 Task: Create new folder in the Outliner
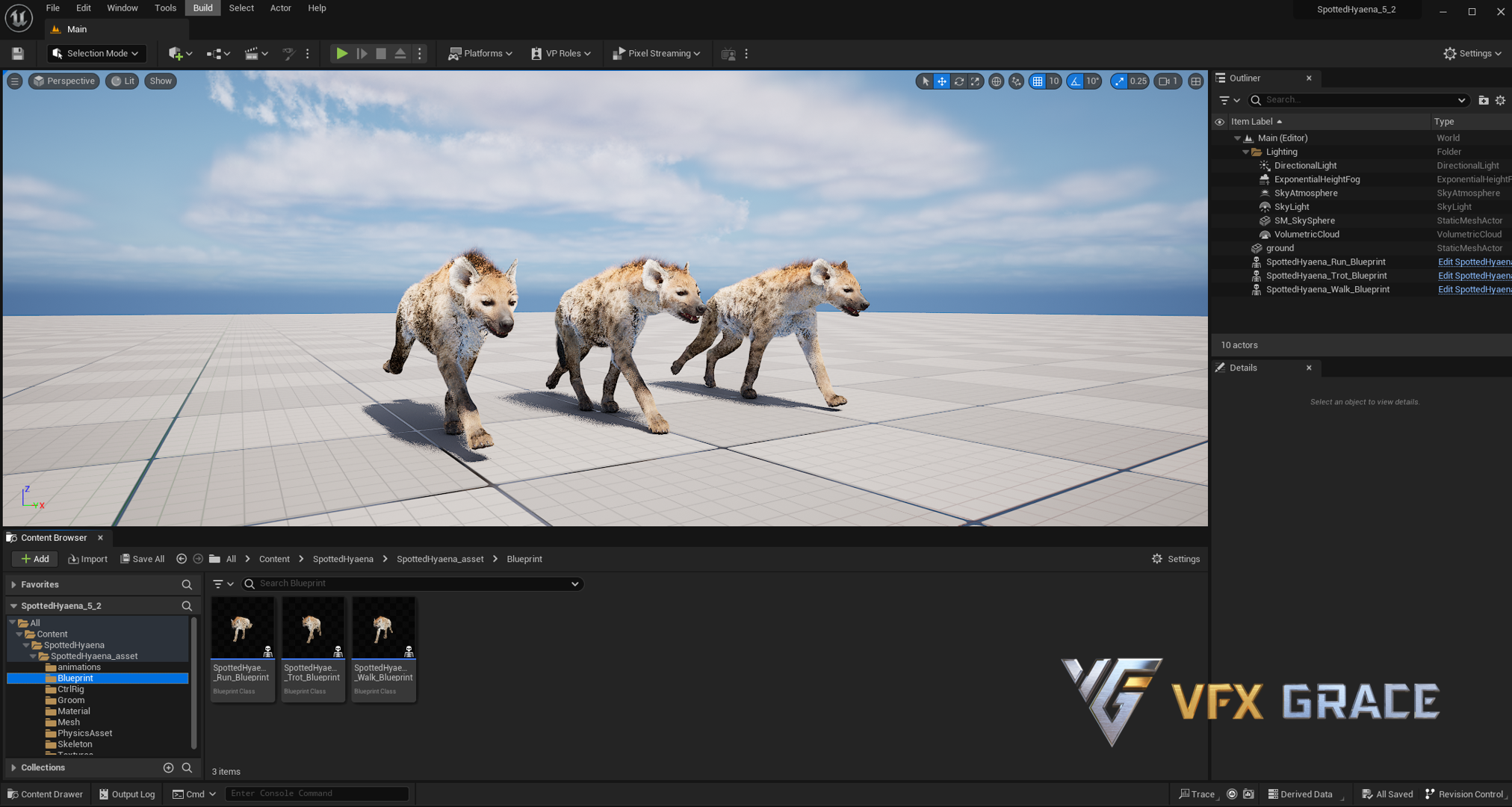[x=1484, y=100]
